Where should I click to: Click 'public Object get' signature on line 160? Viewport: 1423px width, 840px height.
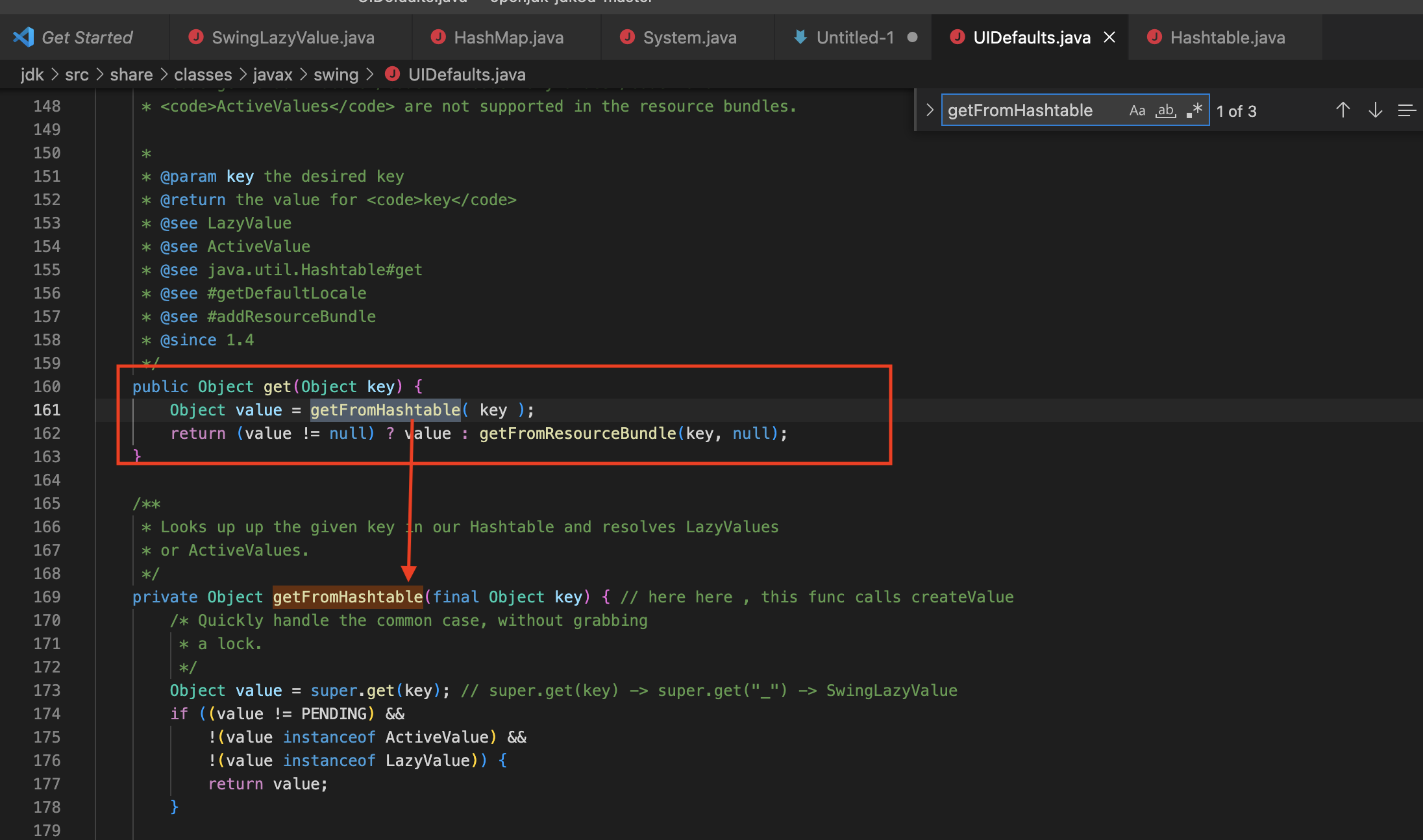212,386
